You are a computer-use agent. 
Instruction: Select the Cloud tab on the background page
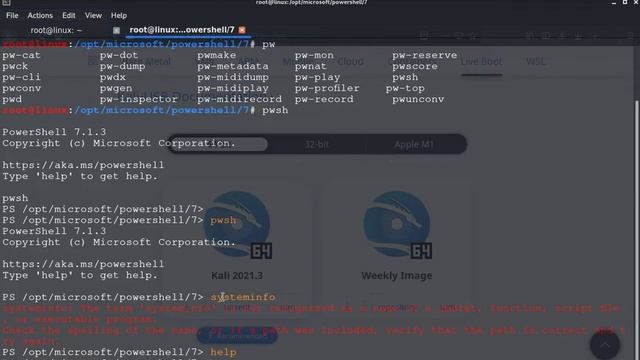(350, 62)
